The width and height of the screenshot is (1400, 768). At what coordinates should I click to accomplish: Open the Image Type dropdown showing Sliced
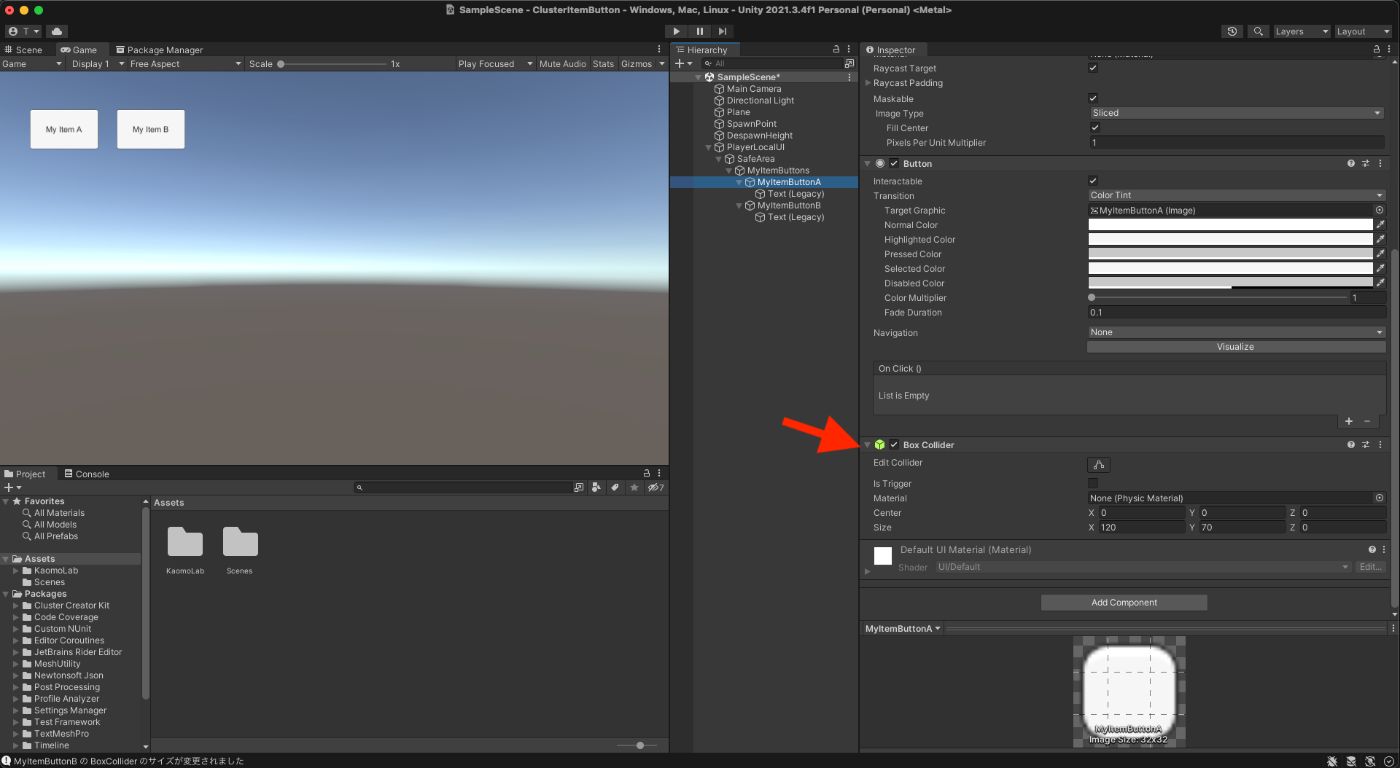tap(1237, 113)
